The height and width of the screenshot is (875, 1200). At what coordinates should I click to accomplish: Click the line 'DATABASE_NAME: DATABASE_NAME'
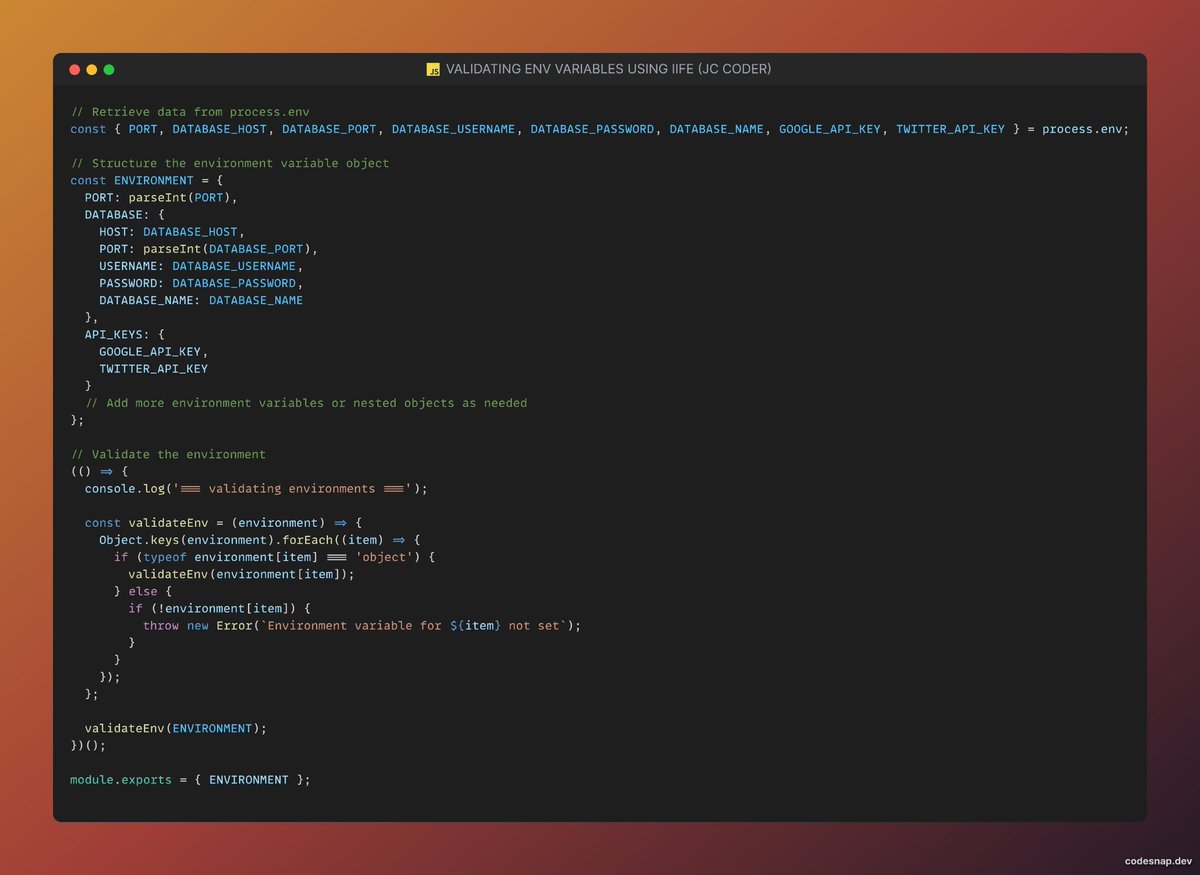(x=201, y=300)
